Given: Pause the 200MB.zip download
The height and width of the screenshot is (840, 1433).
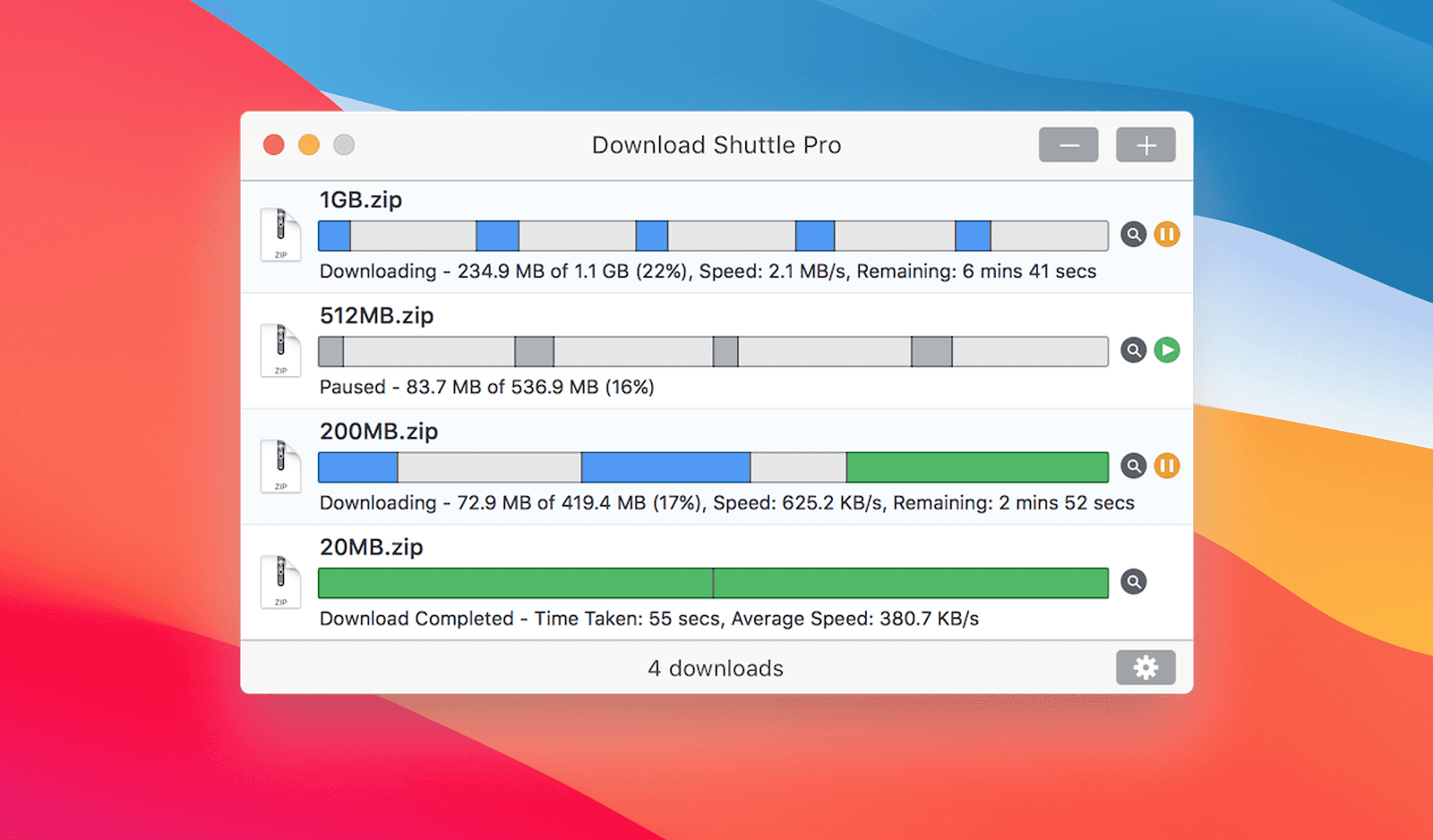Looking at the screenshot, I should coord(1166,466).
